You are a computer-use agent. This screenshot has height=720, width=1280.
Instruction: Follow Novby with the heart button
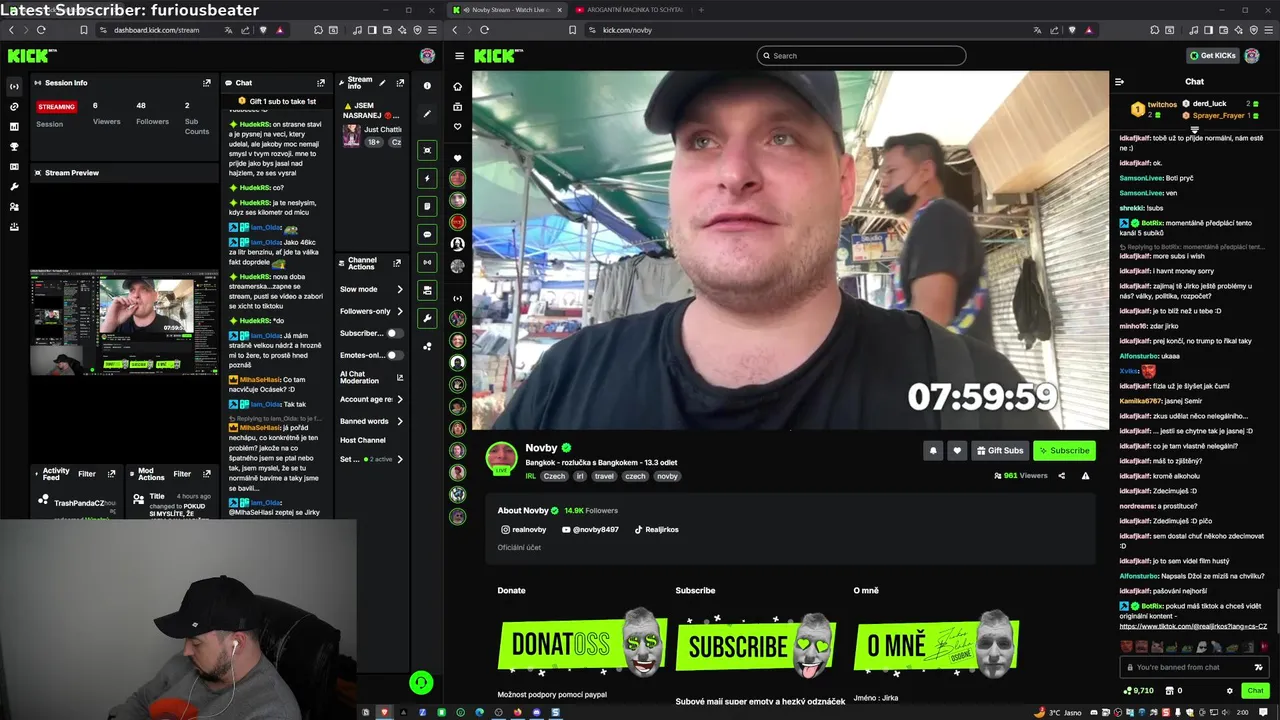(x=957, y=451)
